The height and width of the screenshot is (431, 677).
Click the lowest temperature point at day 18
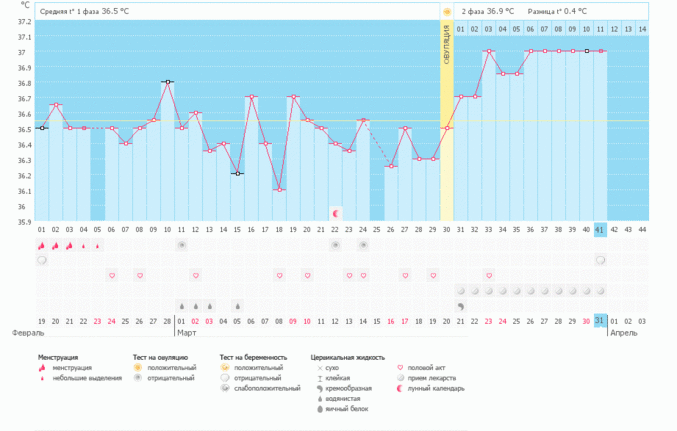click(279, 190)
